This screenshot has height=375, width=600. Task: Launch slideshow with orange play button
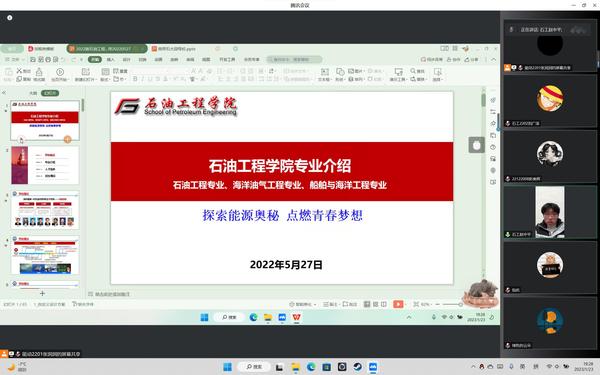398,304
